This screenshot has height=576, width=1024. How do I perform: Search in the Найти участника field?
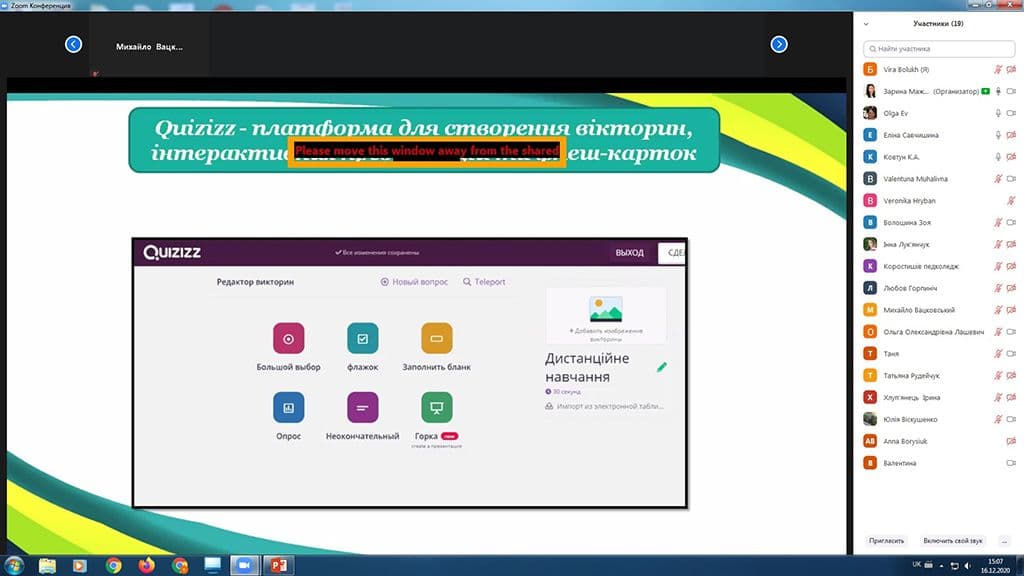tap(938, 49)
